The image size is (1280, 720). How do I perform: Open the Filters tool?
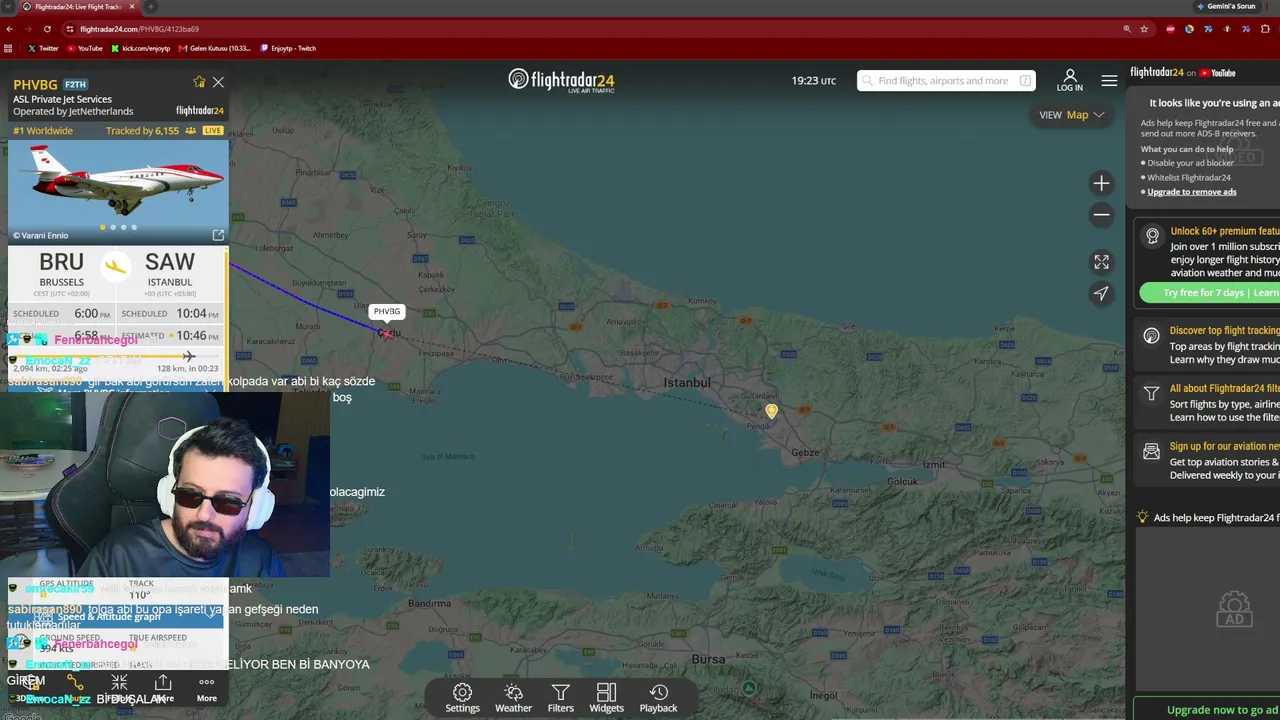point(561,698)
